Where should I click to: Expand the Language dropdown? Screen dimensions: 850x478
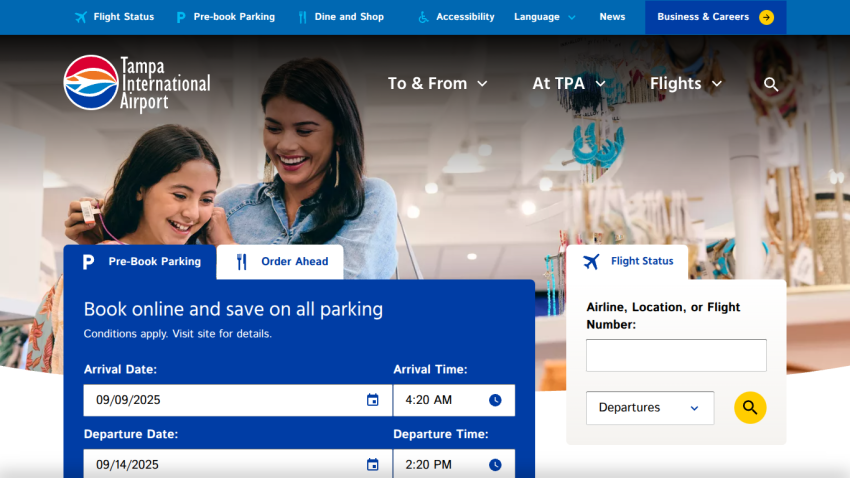545,17
